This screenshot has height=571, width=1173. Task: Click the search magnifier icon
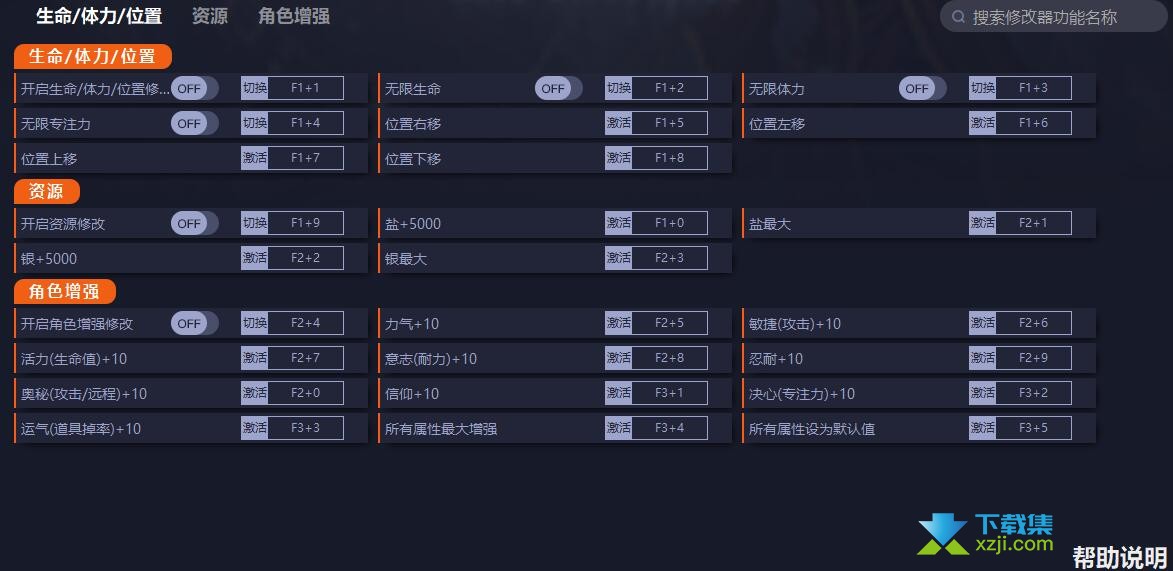958,16
